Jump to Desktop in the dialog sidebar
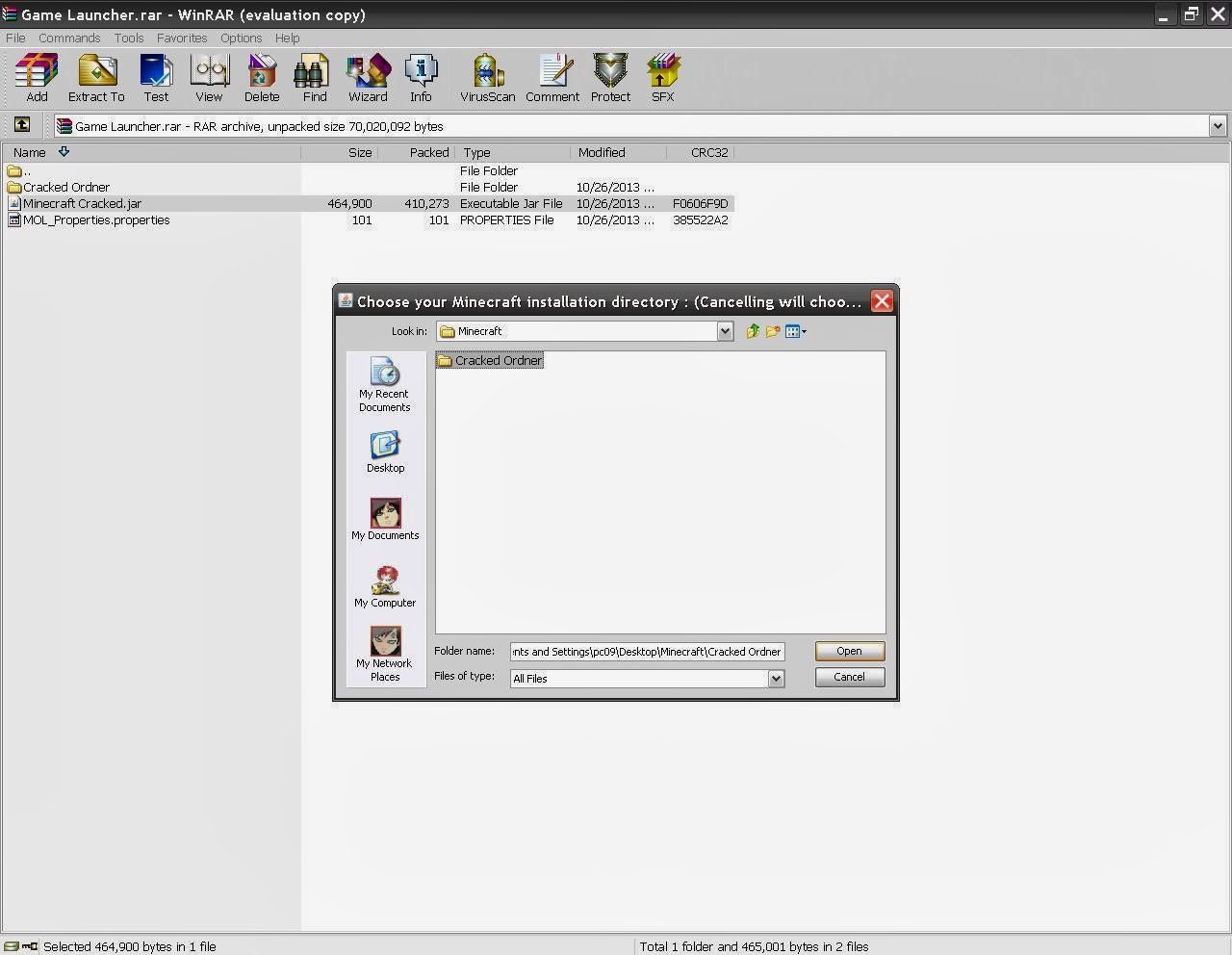Screen dimensions: 1232x955 [385, 452]
